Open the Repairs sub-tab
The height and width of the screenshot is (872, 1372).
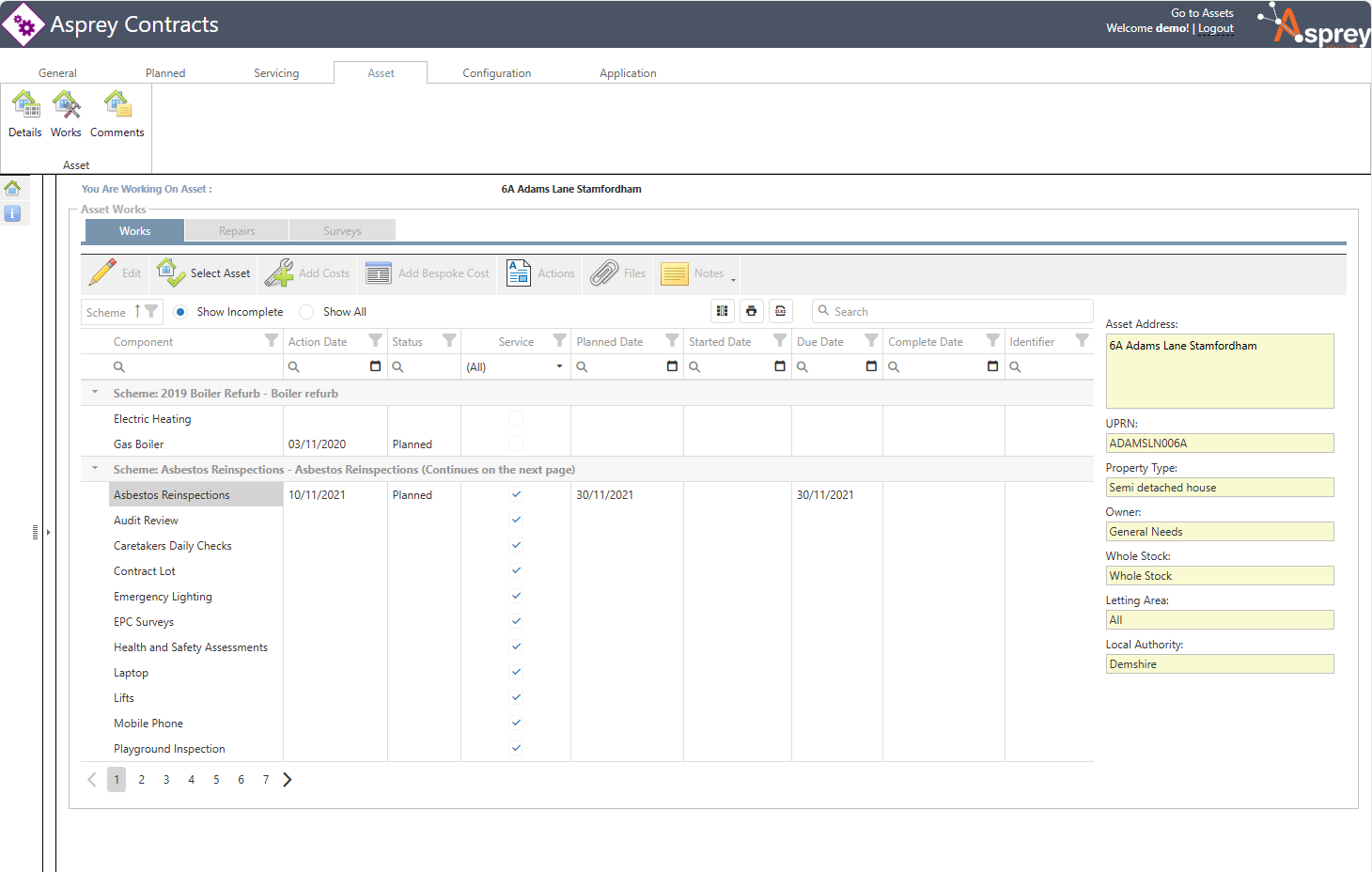coord(237,231)
